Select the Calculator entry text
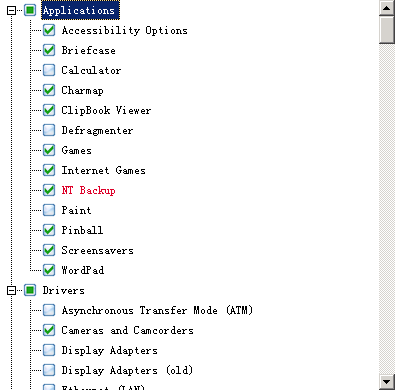Screen dimensions: 395x390 click(x=91, y=70)
